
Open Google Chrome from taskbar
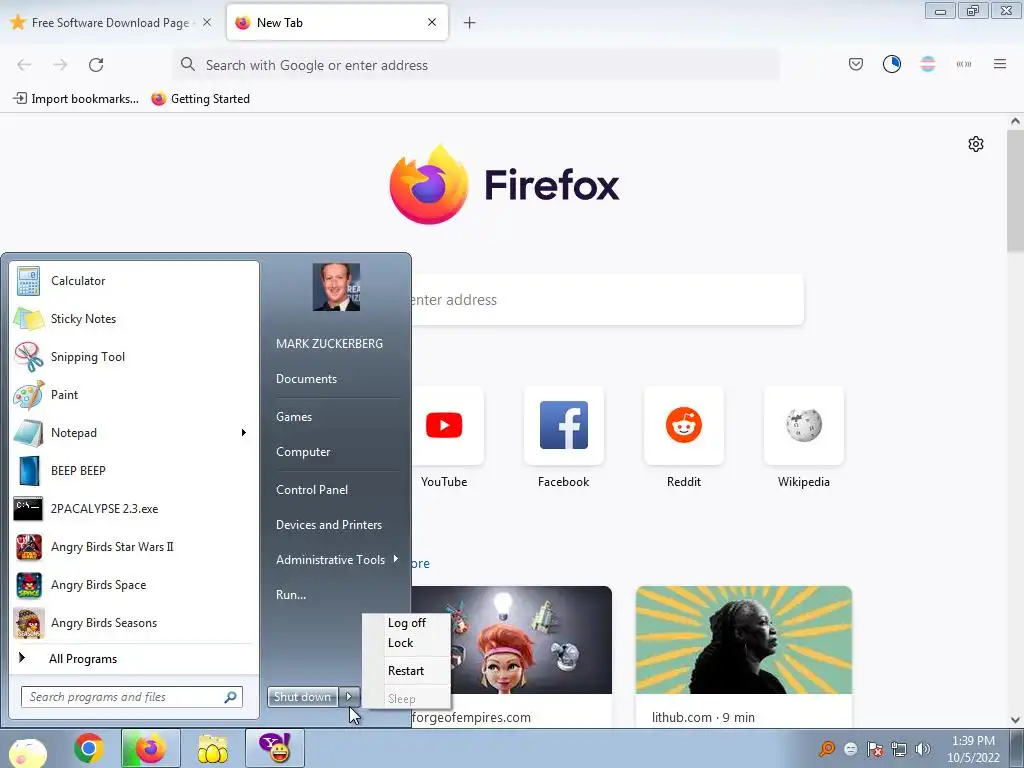pos(89,748)
